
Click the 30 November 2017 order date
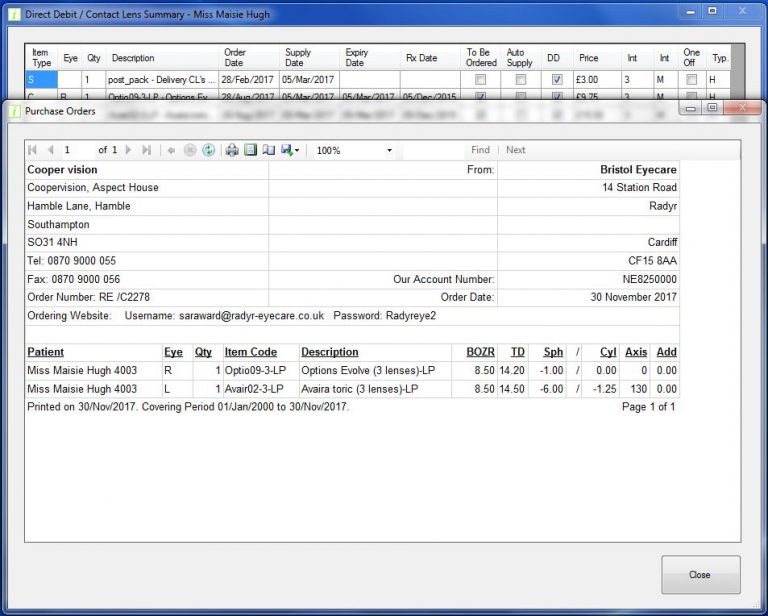(x=633, y=297)
